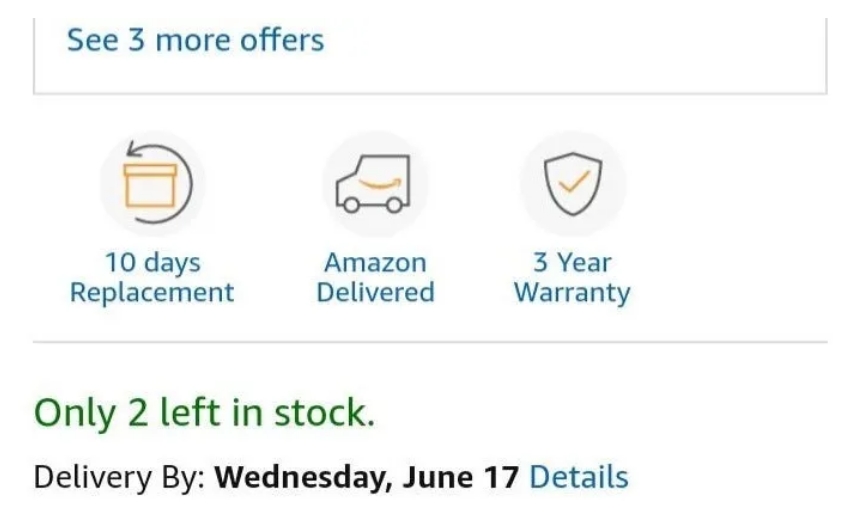Click the return arrow around the box

point(176,198)
